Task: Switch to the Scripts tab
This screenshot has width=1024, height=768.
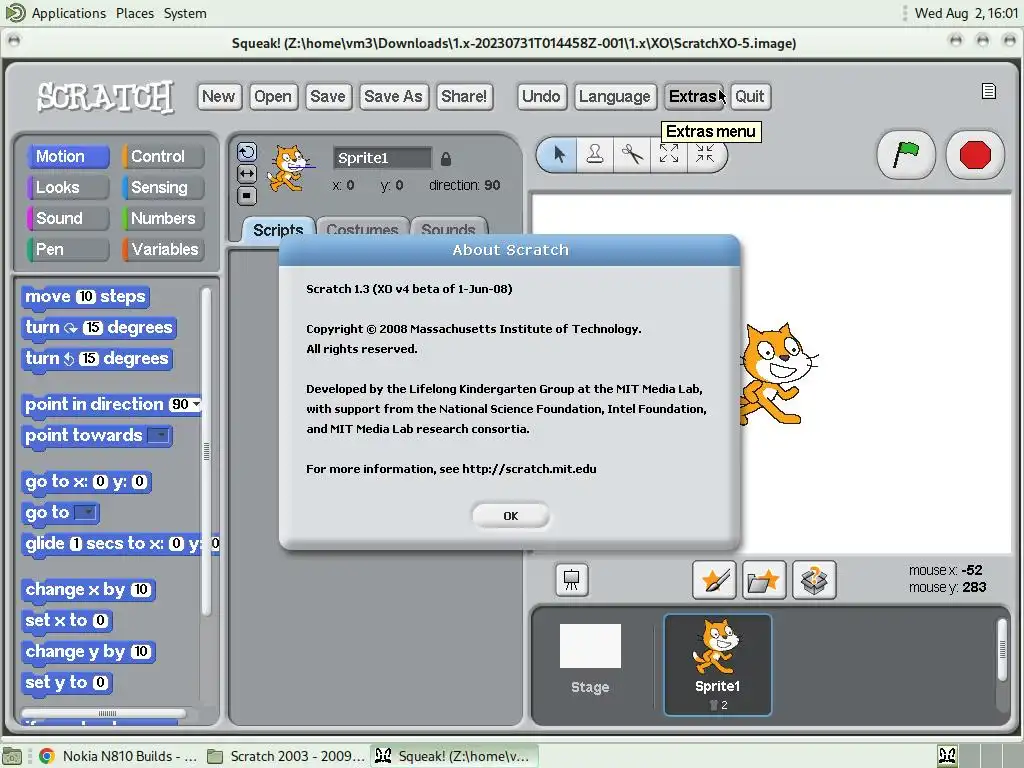Action: click(278, 229)
